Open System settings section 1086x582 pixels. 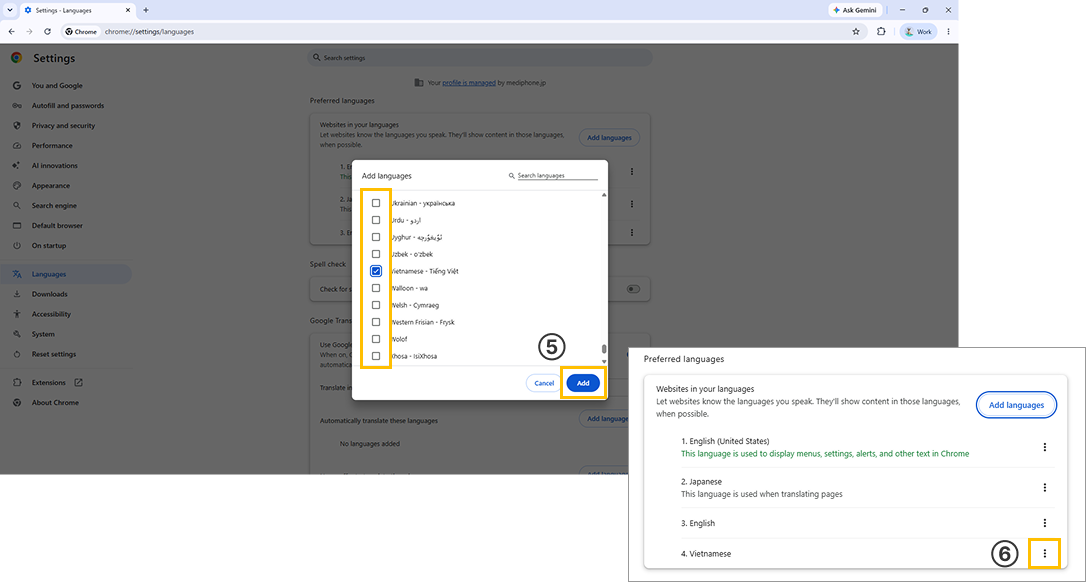click(43, 334)
